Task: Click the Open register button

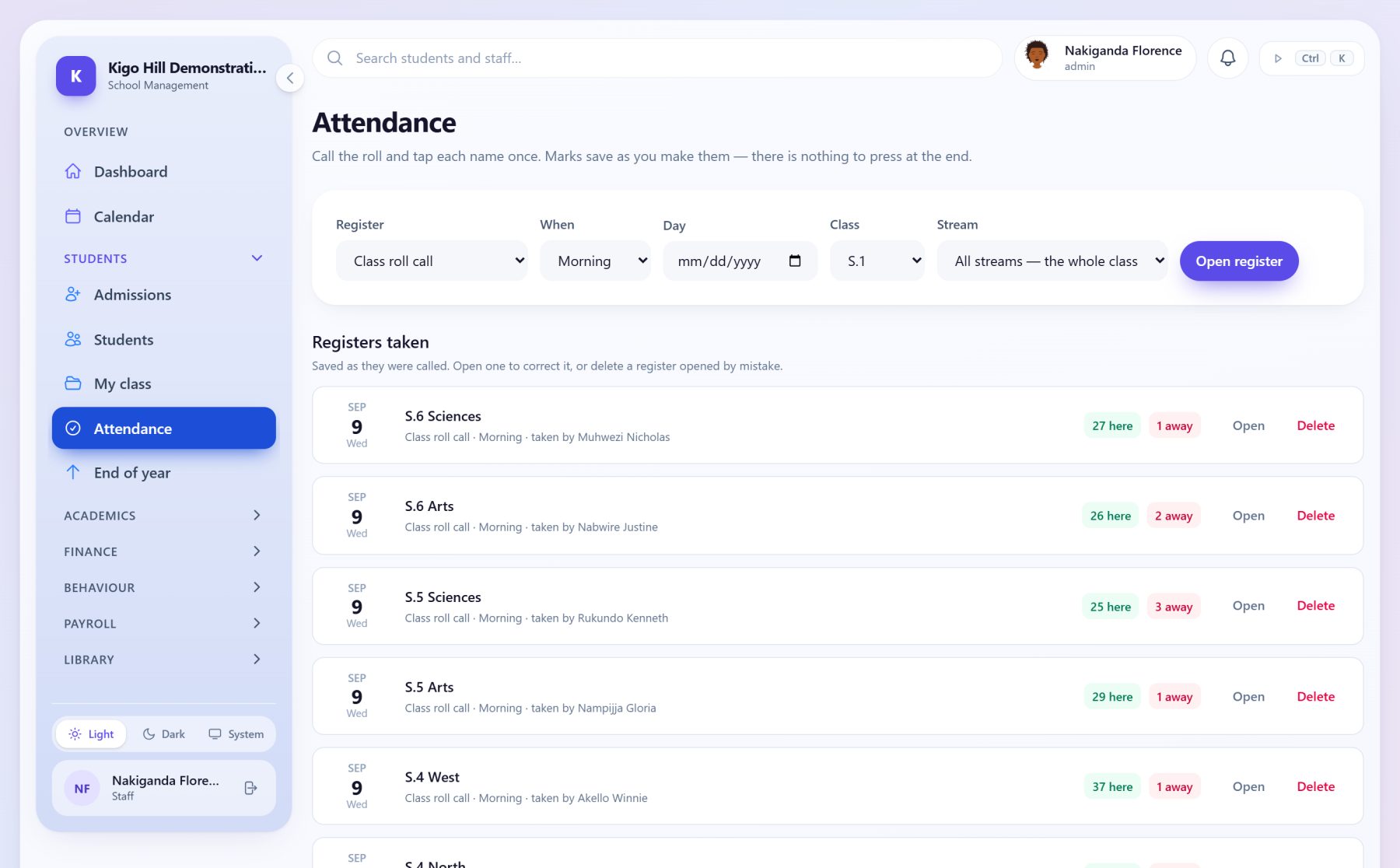Action: (1239, 261)
